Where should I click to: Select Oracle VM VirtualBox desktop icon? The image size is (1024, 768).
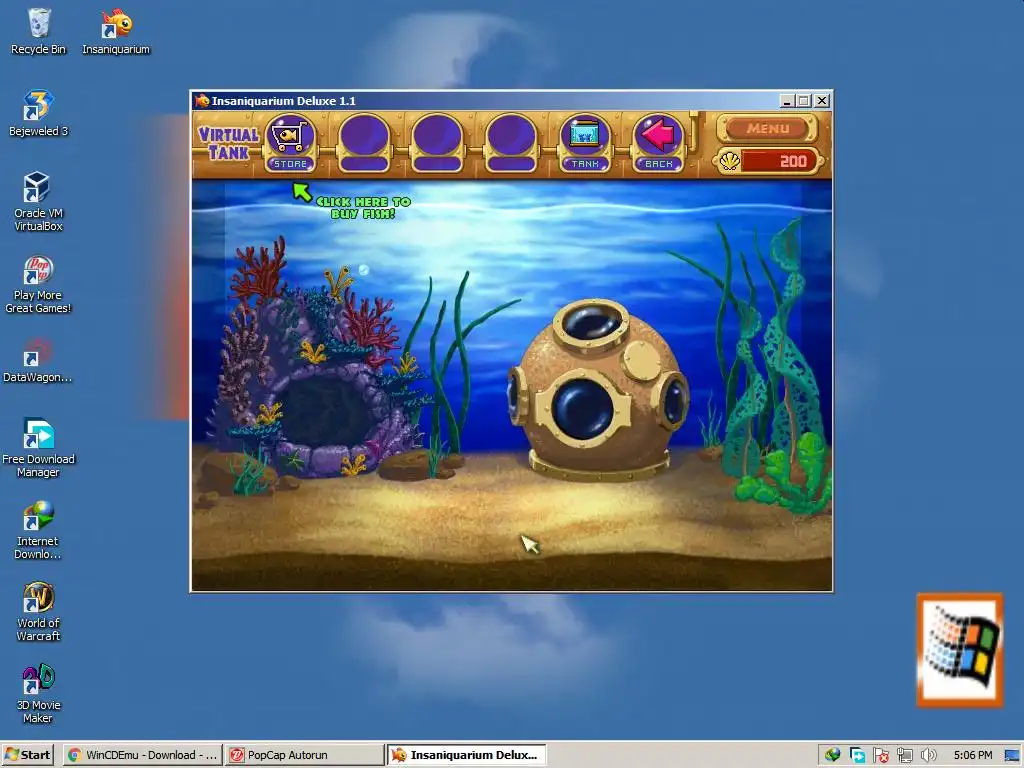(x=39, y=202)
